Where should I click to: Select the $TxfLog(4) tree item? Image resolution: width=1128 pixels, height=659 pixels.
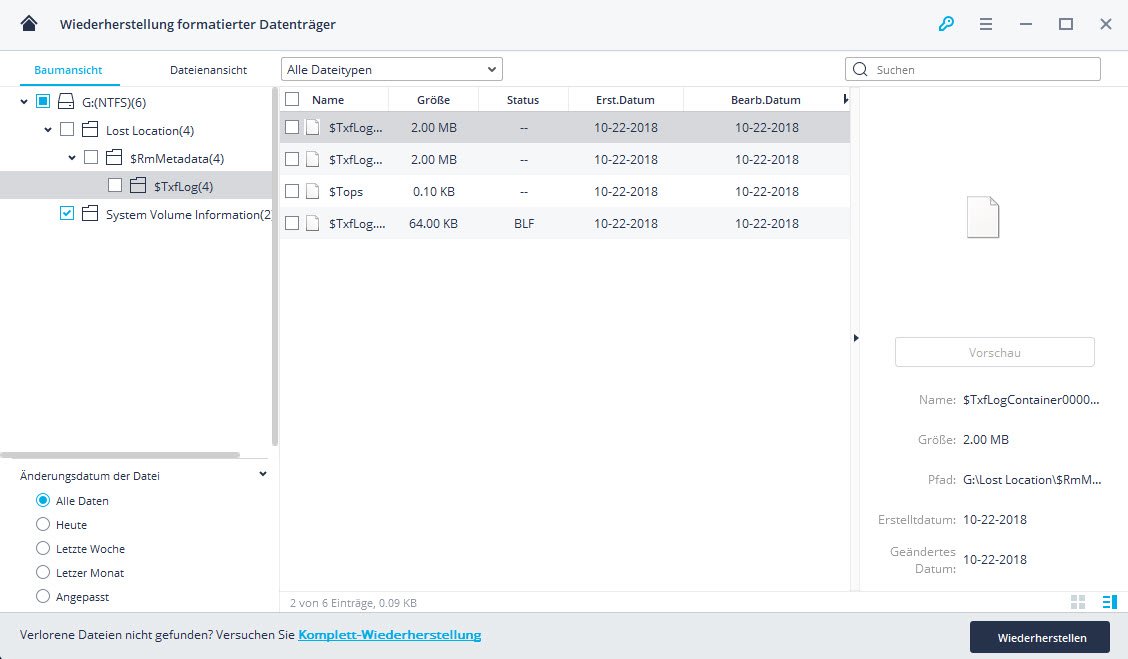pyautogui.click(x=137, y=186)
